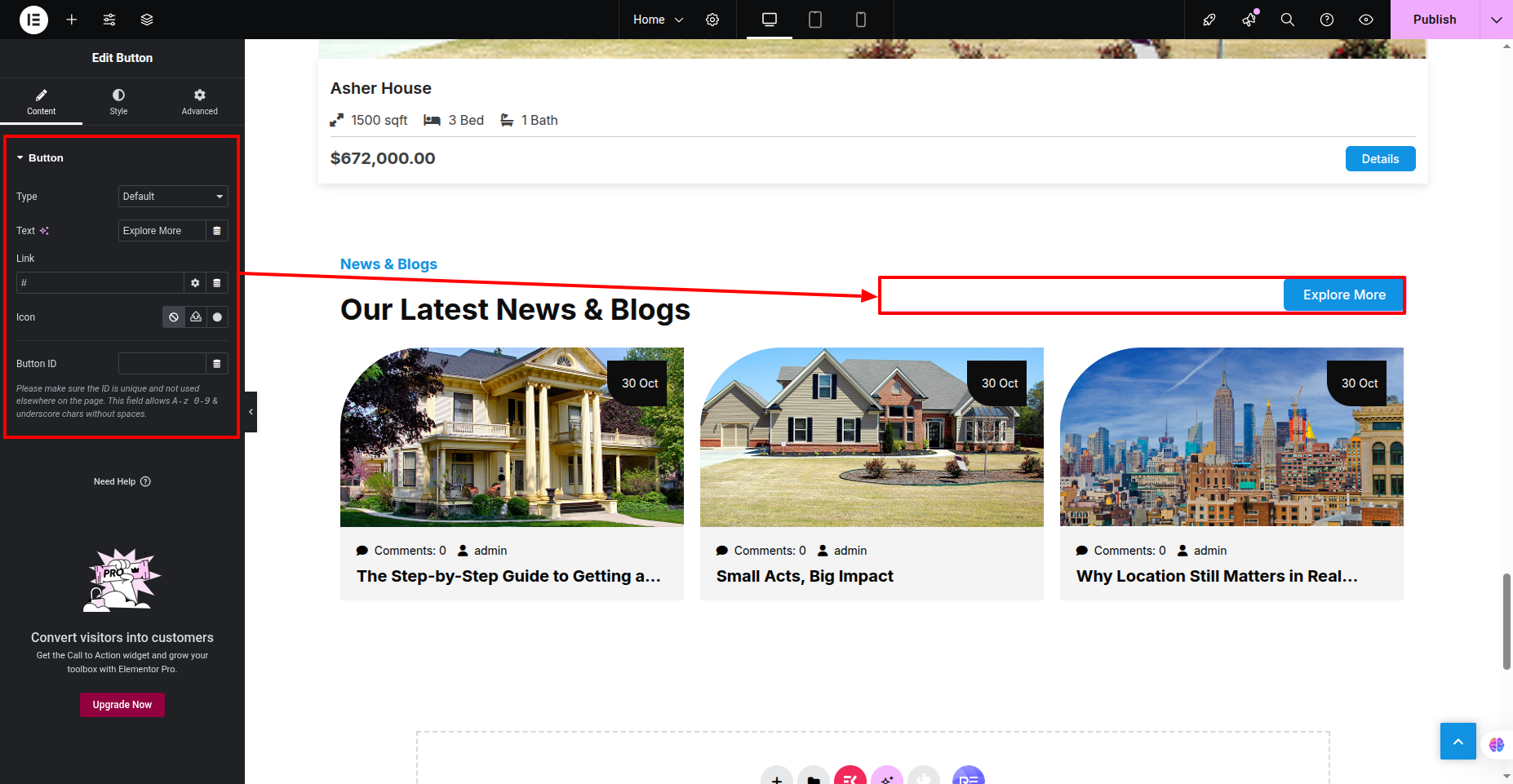Open the button Type dropdown
This screenshot has height=784, width=1513.
pyautogui.click(x=173, y=197)
